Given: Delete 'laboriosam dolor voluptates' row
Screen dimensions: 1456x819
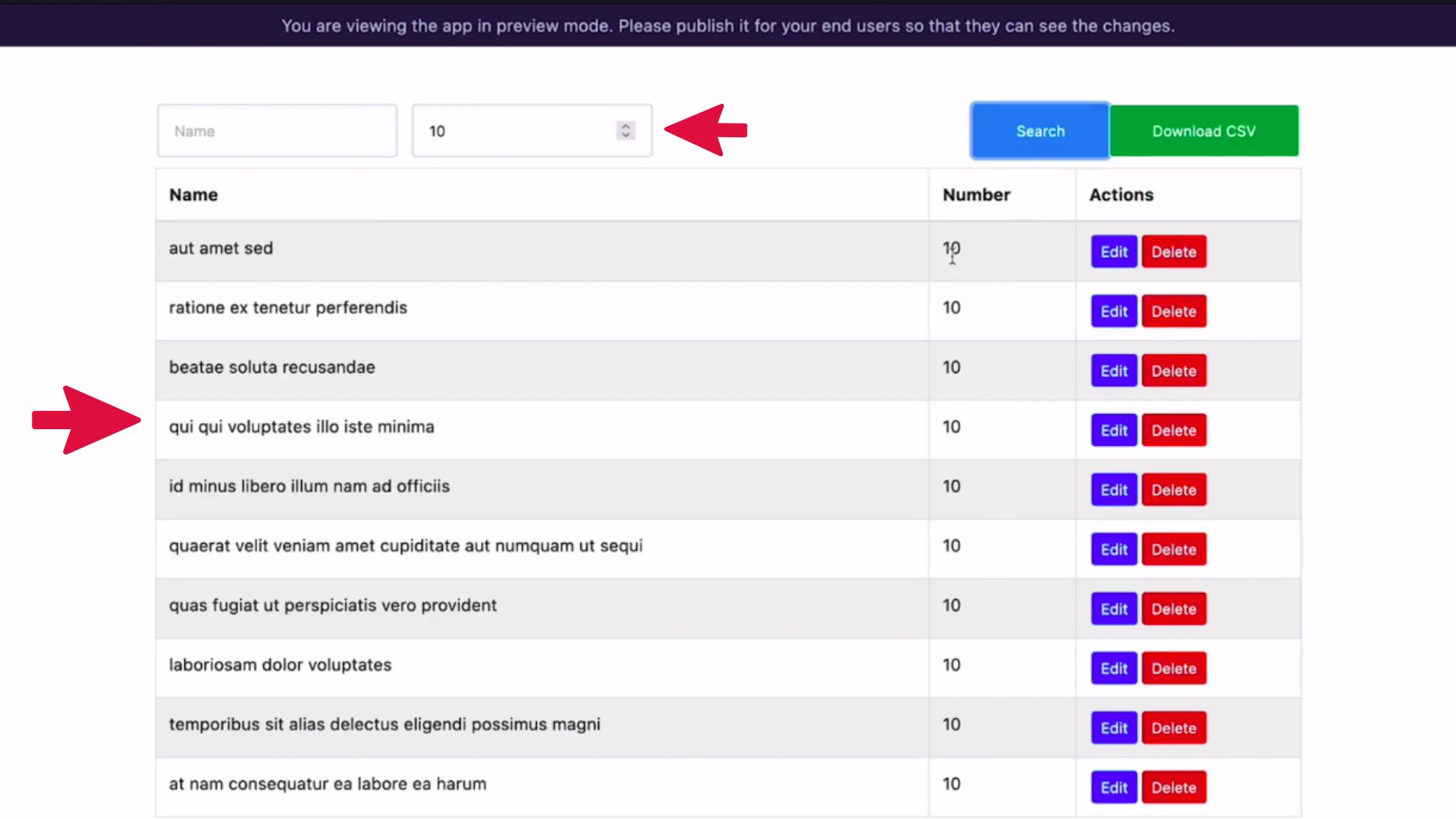Looking at the screenshot, I should tap(1174, 668).
